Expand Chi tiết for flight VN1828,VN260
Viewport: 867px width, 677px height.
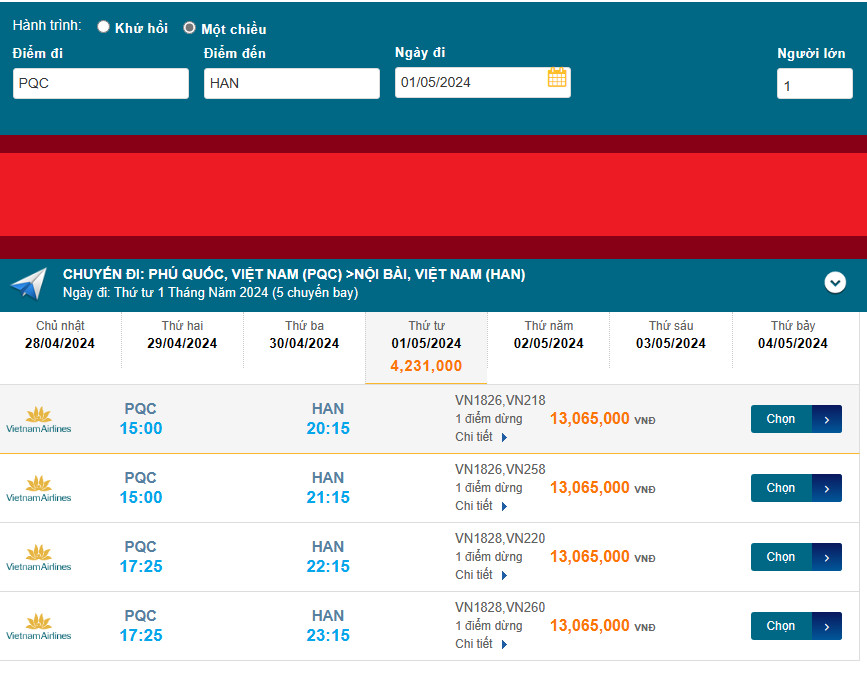click(x=482, y=644)
